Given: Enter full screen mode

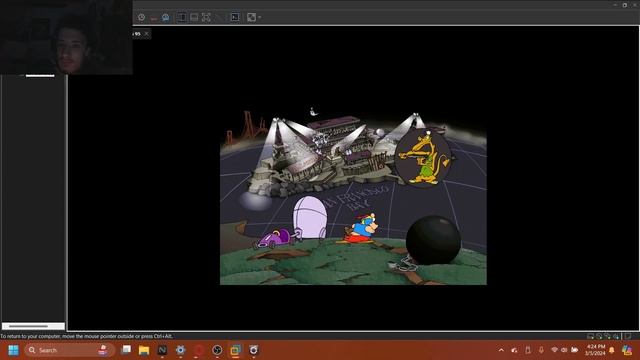Looking at the screenshot, I should [206, 18].
